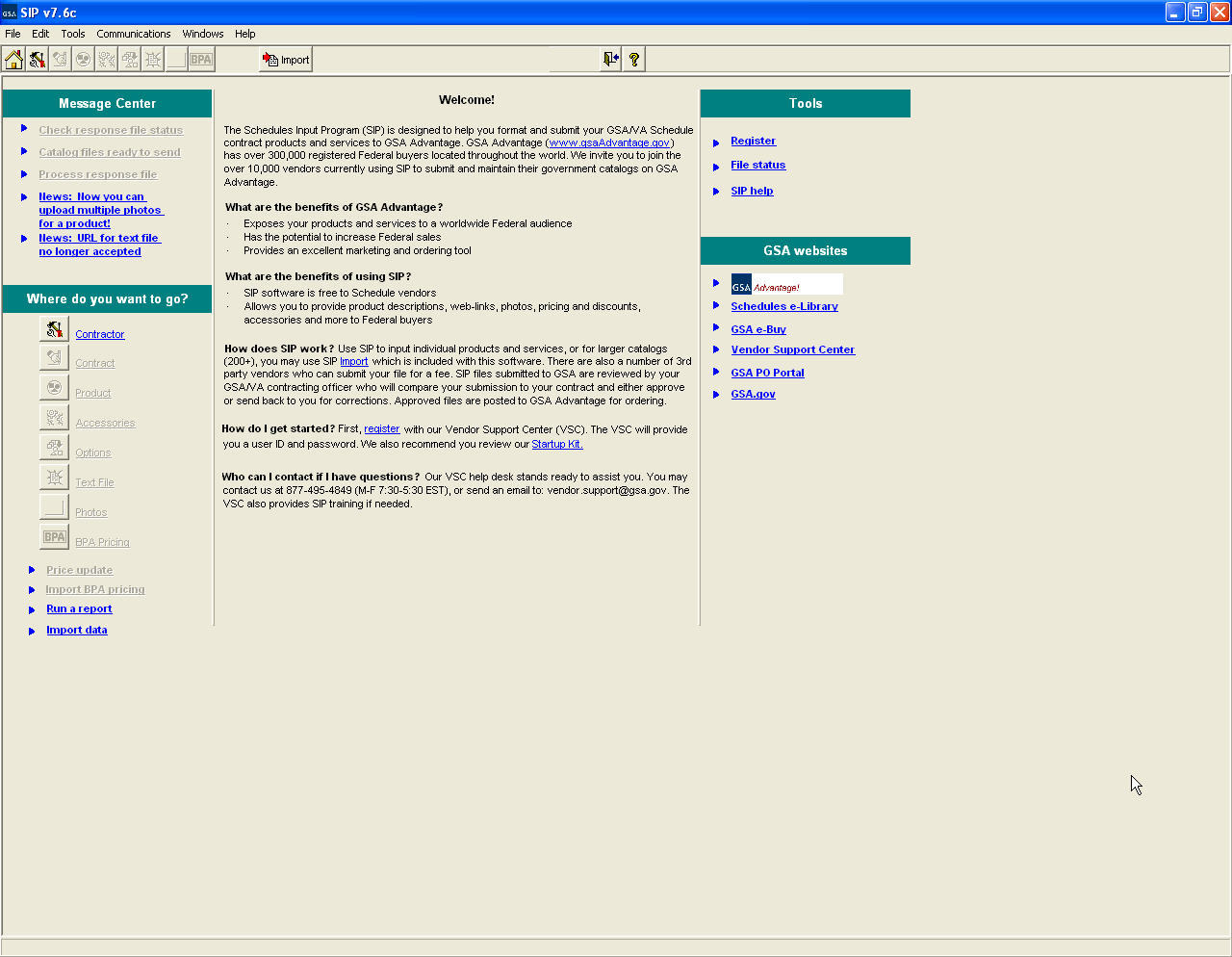Click the blank Photos toolbar icon
This screenshot has width=1232, height=957.
pos(176,60)
